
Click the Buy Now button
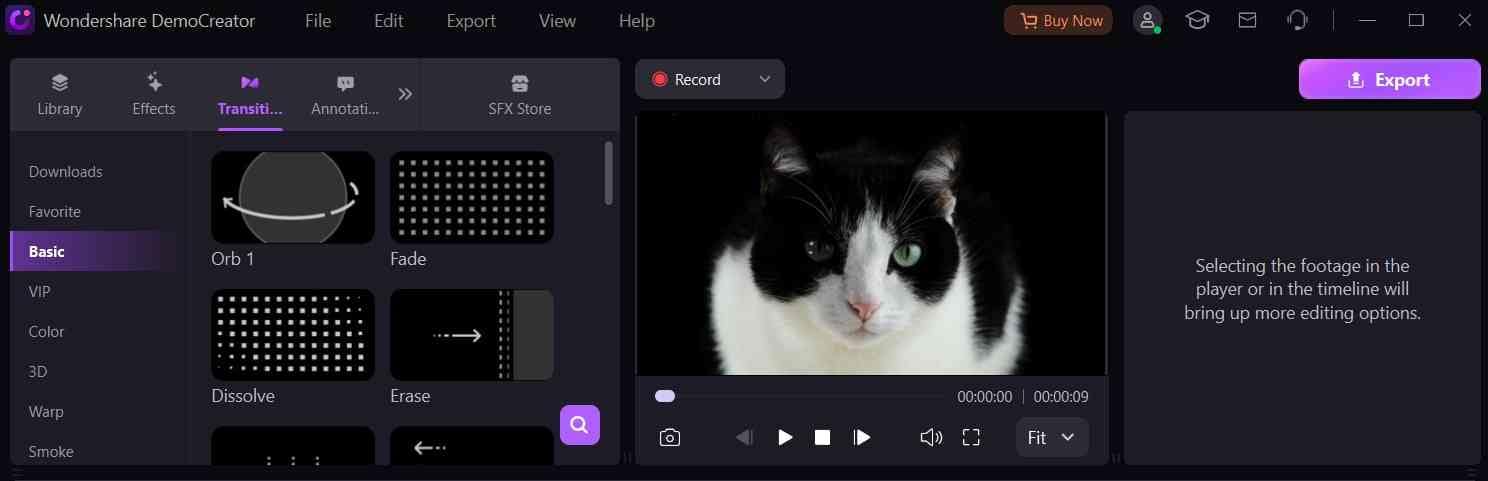click(1059, 20)
